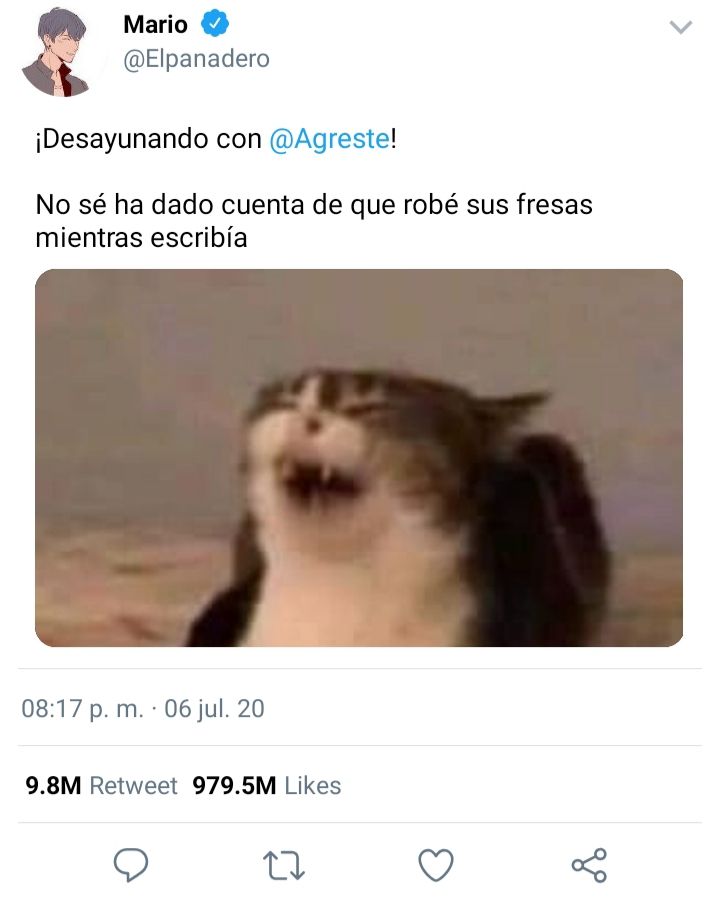Viewport: 720px width, 907px height.
Task: Like the tweet with the heart icon
Action: 435,865
